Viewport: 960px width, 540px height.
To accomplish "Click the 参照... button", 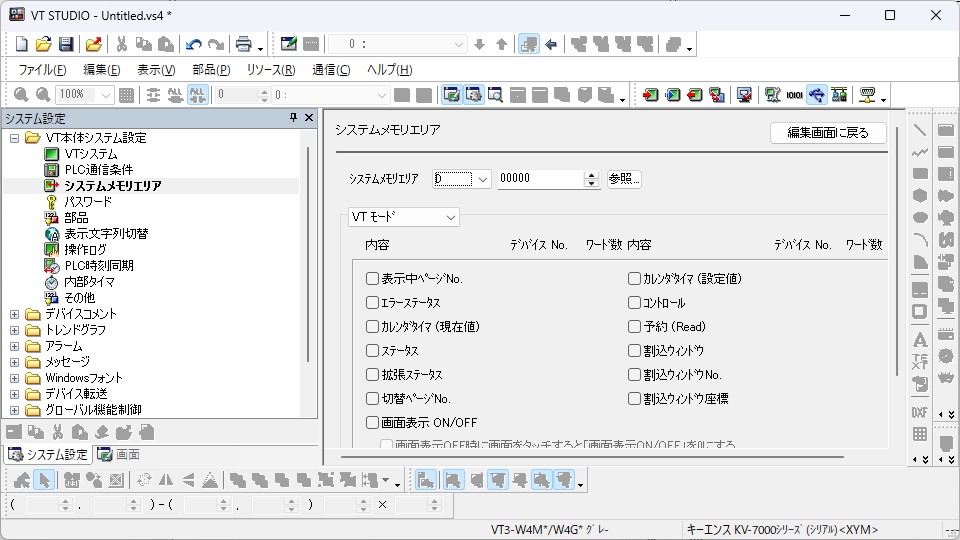I will (x=623, y=179).
